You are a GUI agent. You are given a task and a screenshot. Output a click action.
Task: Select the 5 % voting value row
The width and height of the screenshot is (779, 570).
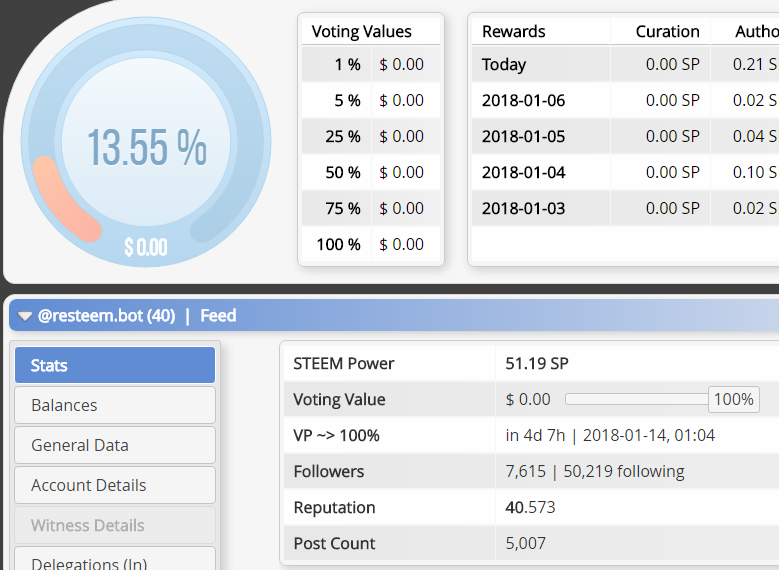pos(371,100)
